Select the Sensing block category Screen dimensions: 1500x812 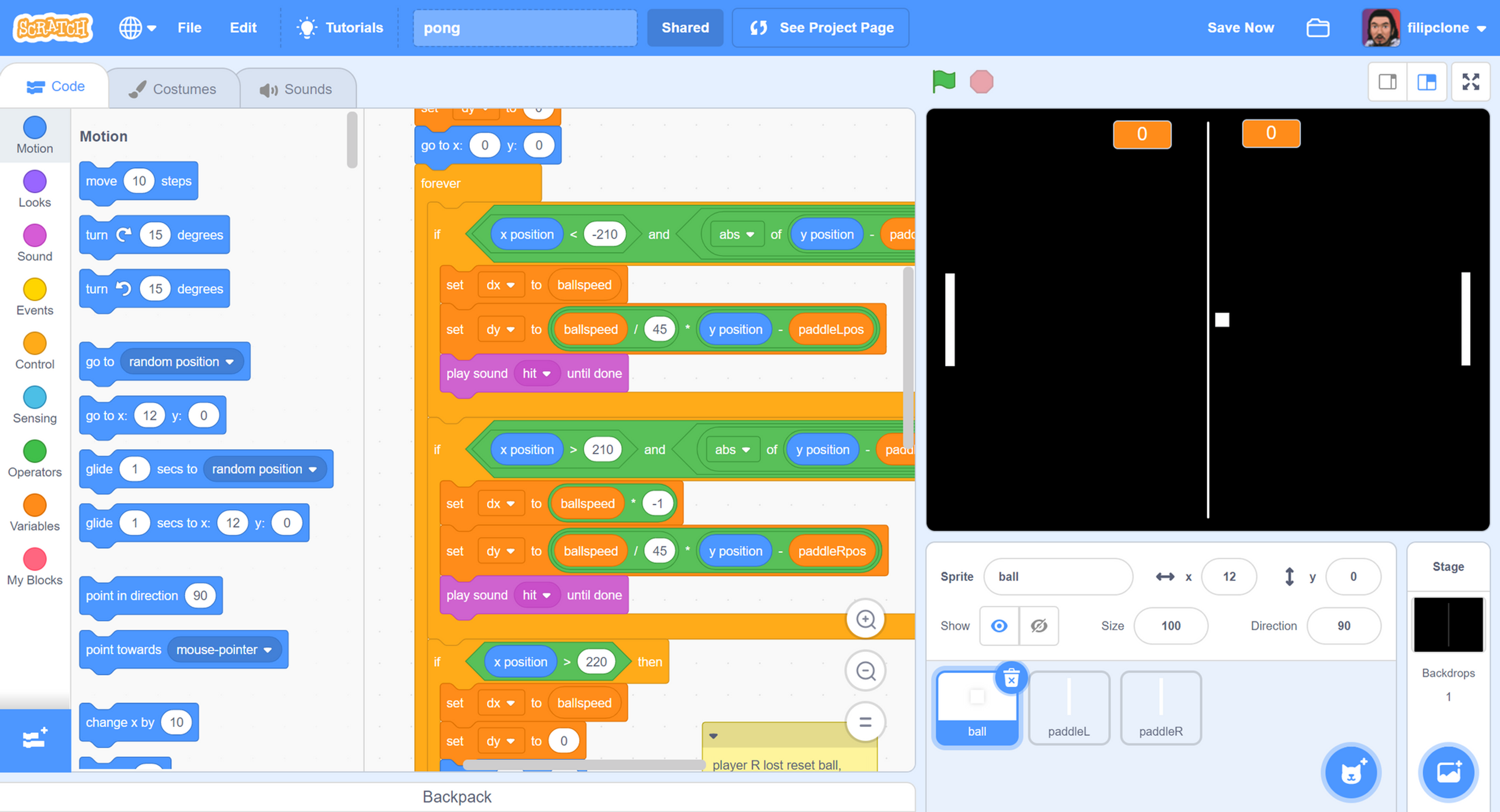(35, 405)
